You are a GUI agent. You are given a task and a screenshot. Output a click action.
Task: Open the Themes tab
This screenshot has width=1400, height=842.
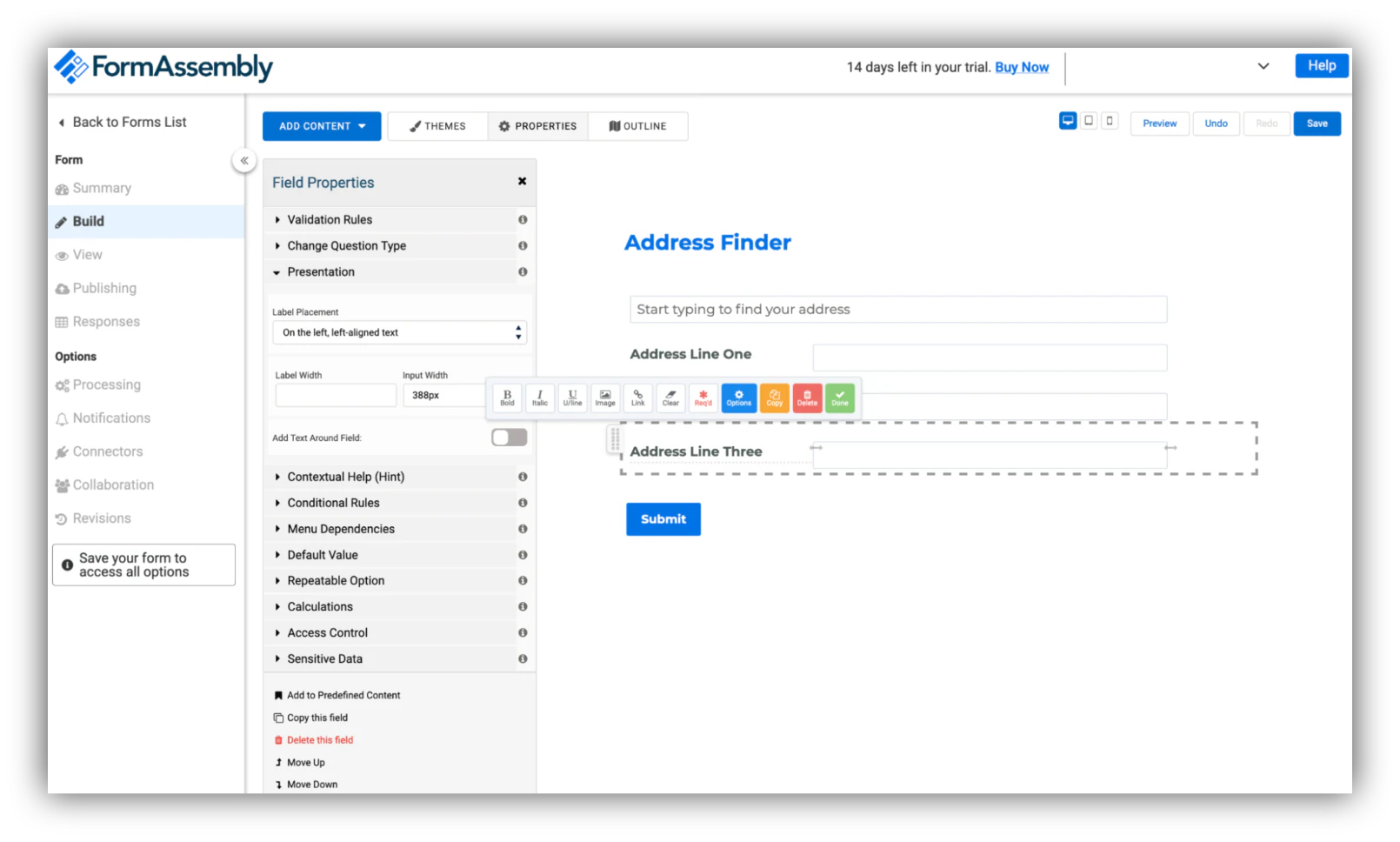pyautogui.click(x=437, y=126)
